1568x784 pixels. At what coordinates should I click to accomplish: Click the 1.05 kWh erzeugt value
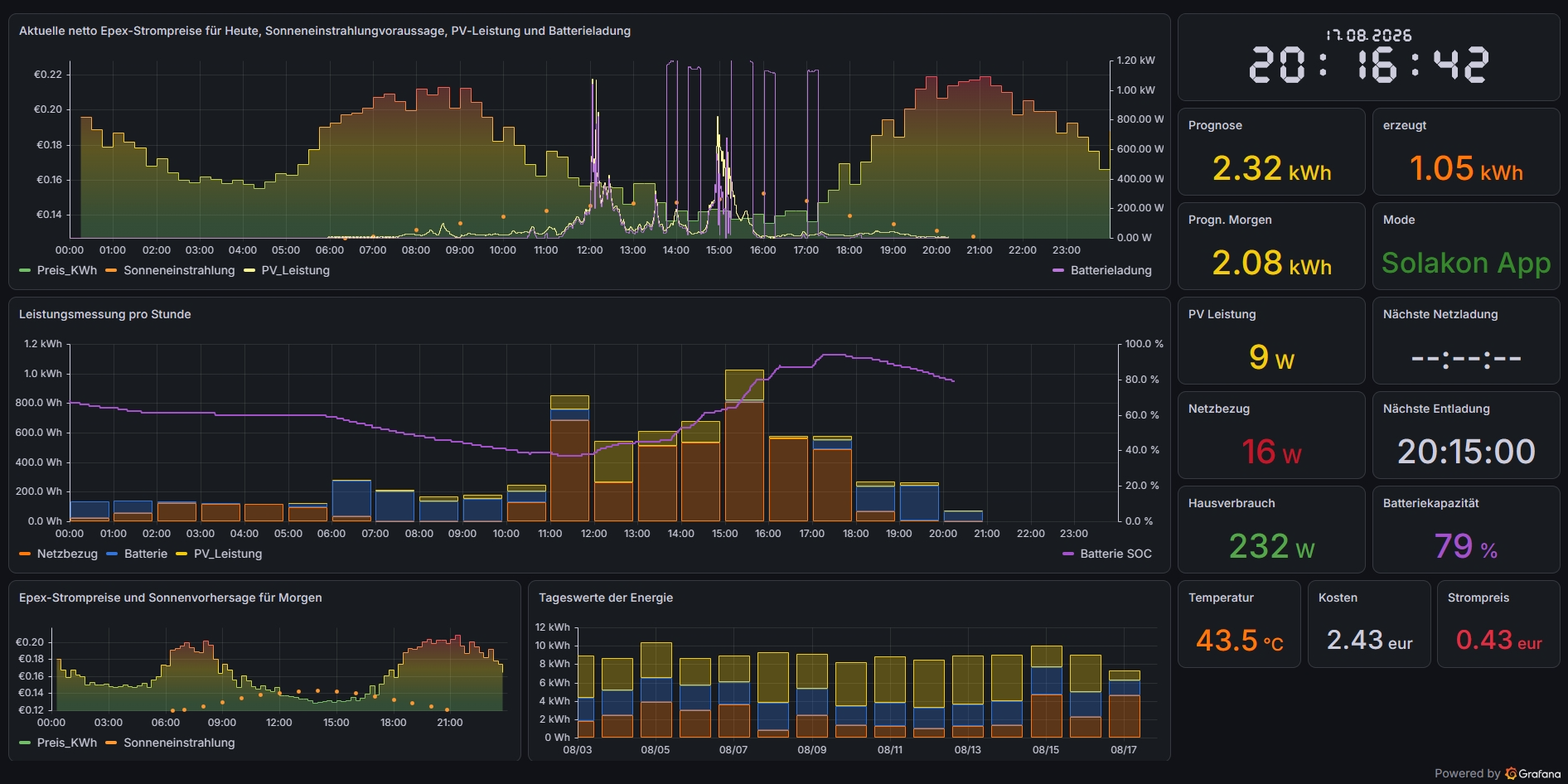(1466, 168)
